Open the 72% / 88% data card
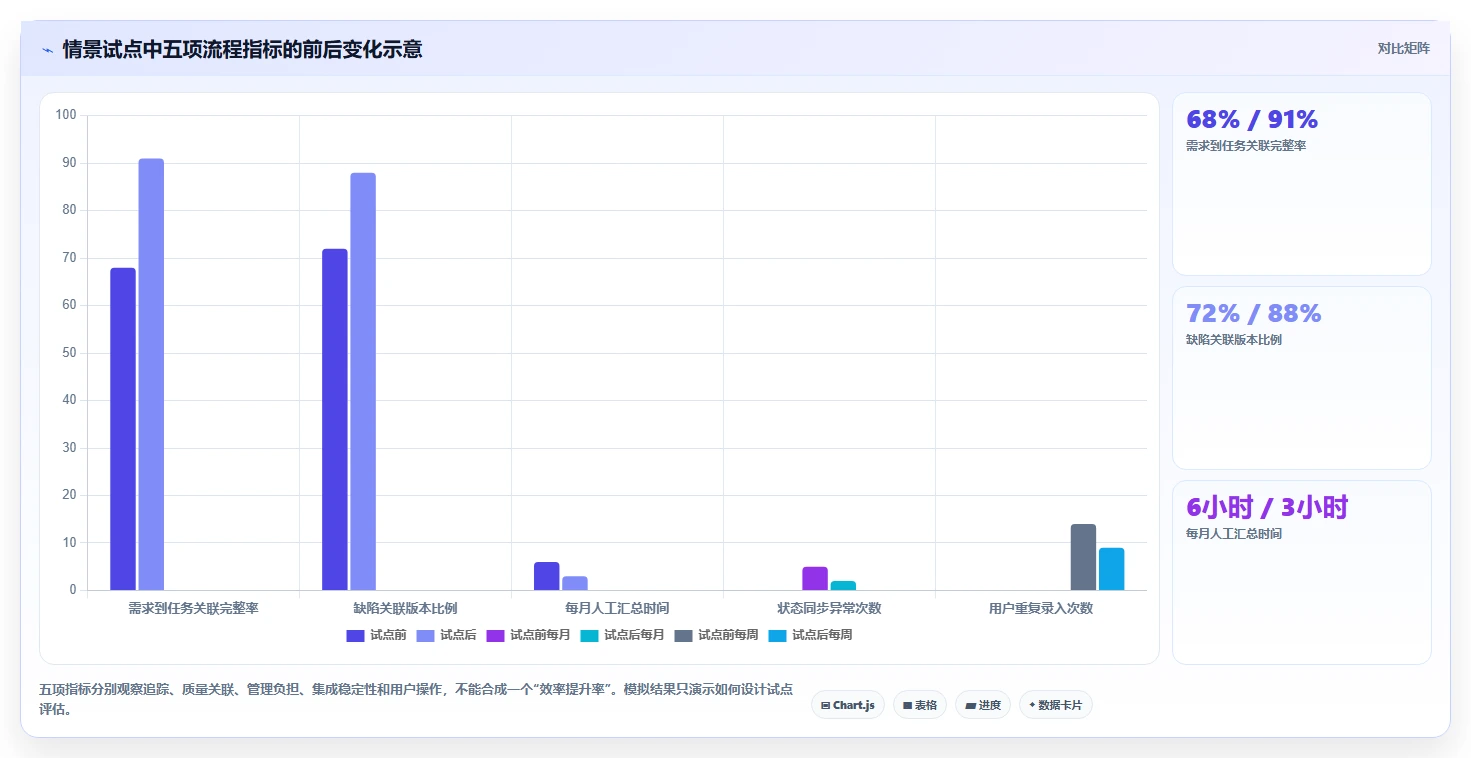1471x758 pixels. point(1301,378)
